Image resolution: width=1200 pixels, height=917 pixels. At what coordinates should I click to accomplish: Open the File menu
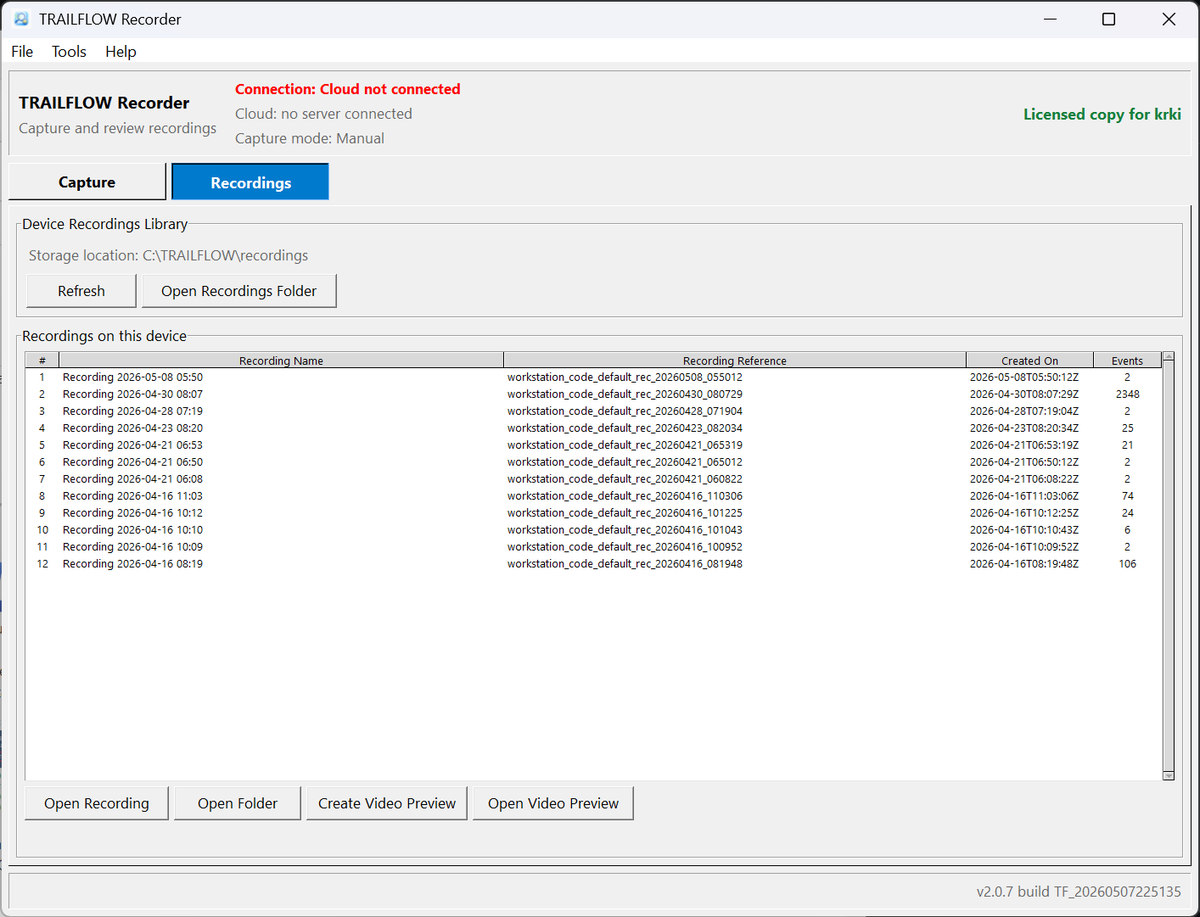tap(22, 51)
